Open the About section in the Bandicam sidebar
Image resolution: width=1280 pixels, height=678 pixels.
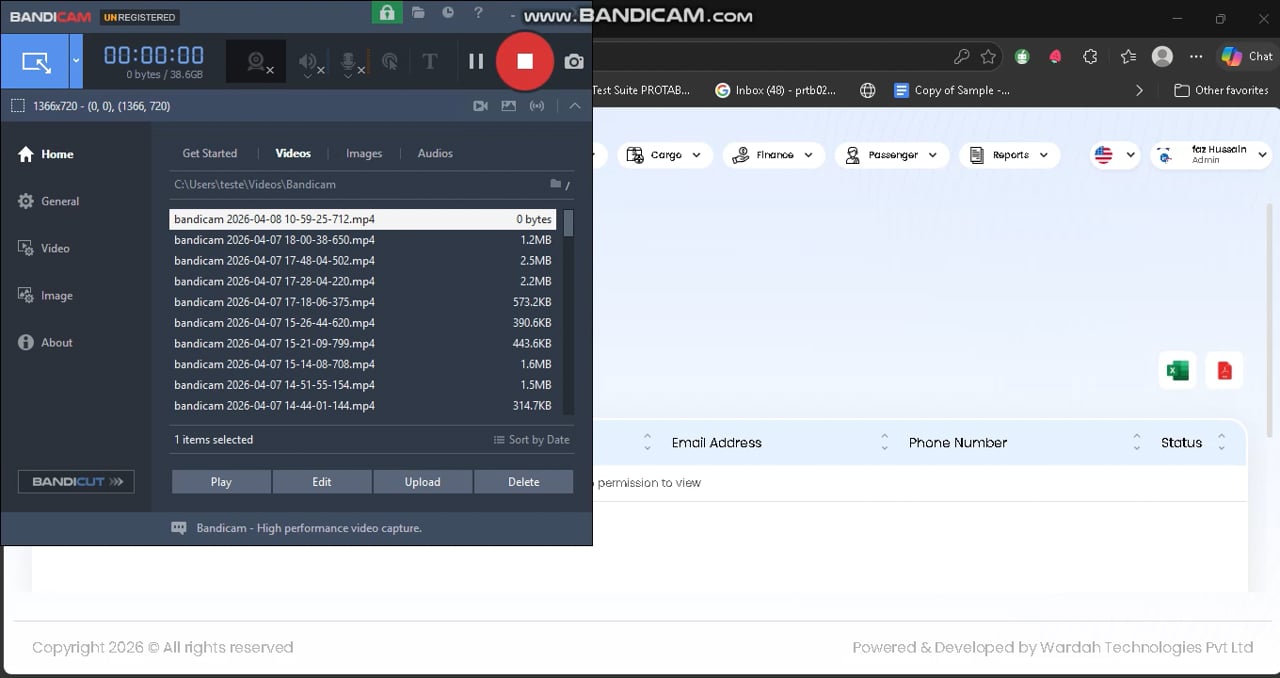[x=46, y=342]
